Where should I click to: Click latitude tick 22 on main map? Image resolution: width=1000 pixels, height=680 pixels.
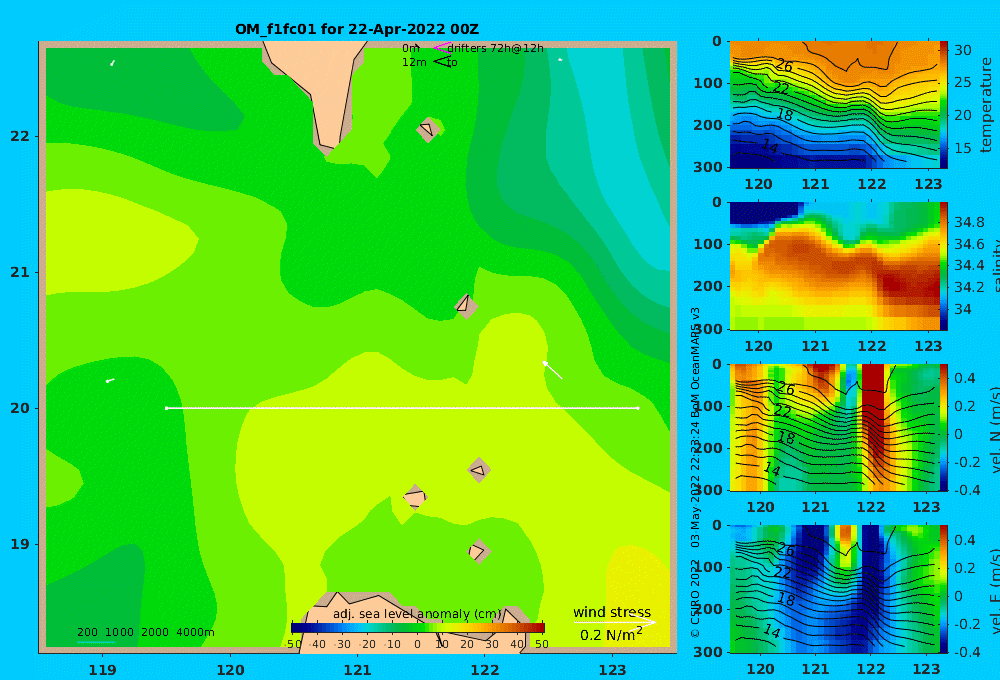click(x=20, y=136)
